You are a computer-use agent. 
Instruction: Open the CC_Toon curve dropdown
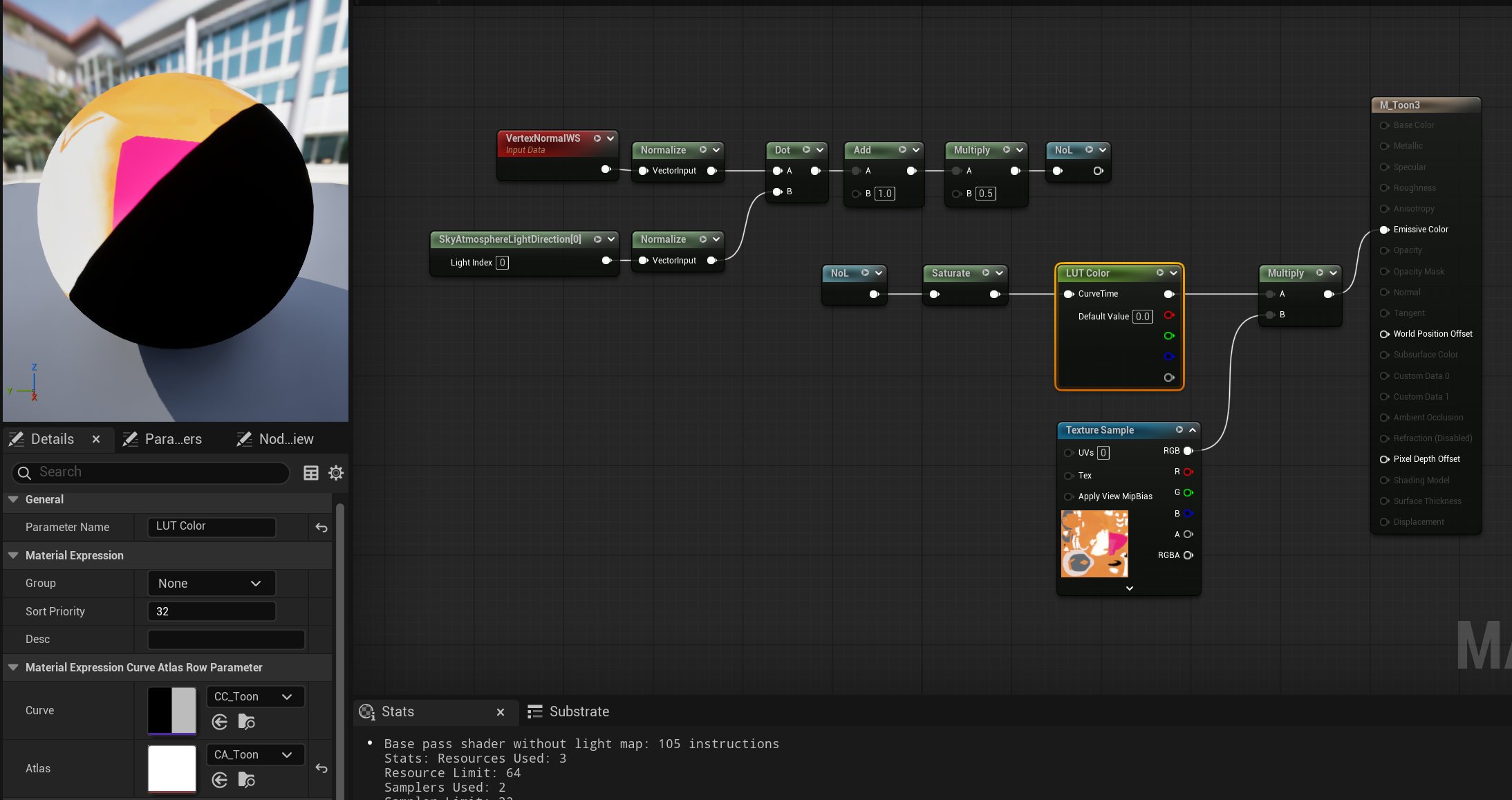(x=255, y=697)
